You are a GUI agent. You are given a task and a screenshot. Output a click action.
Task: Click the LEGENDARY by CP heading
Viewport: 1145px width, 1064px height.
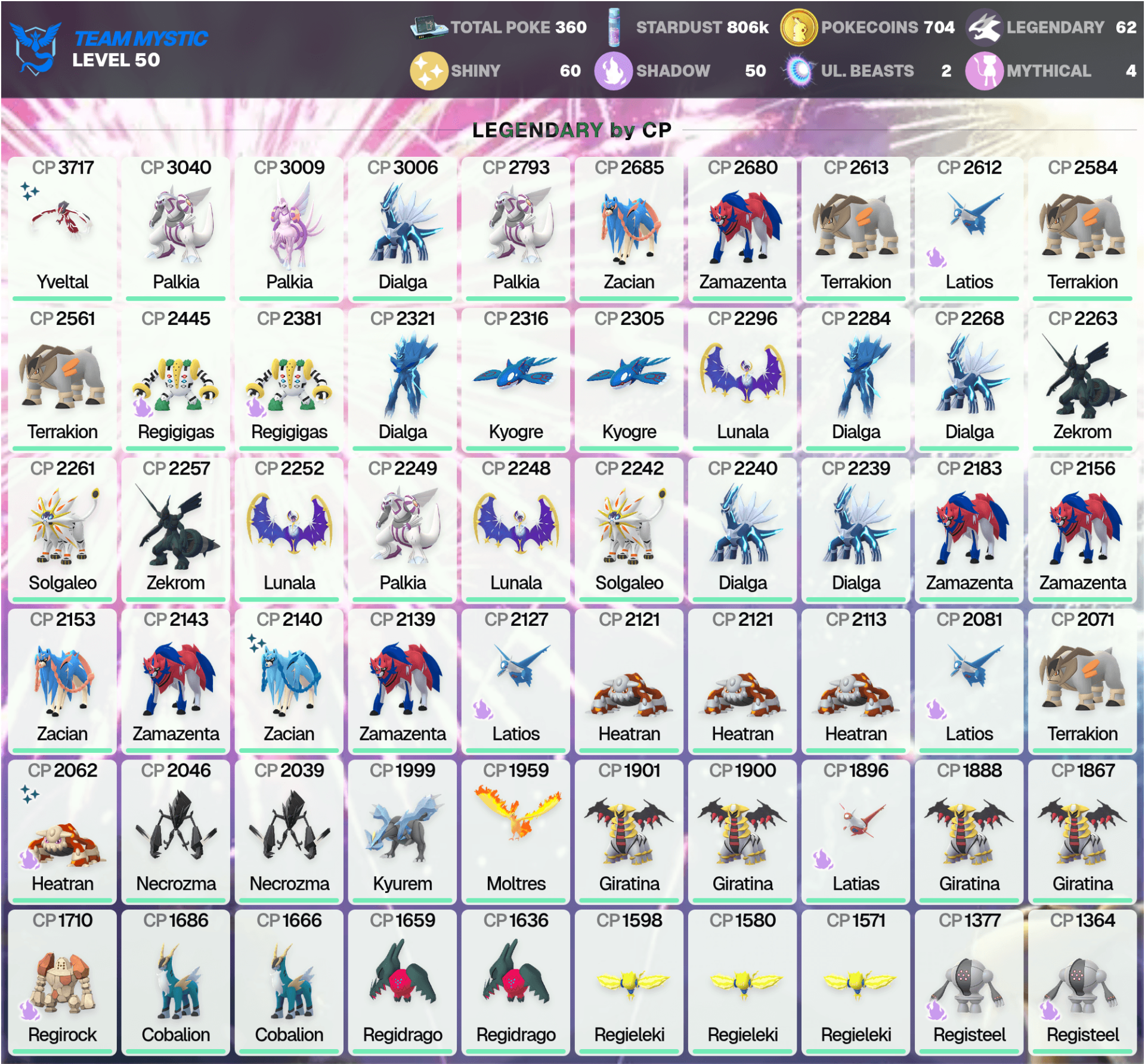[572, 130]
